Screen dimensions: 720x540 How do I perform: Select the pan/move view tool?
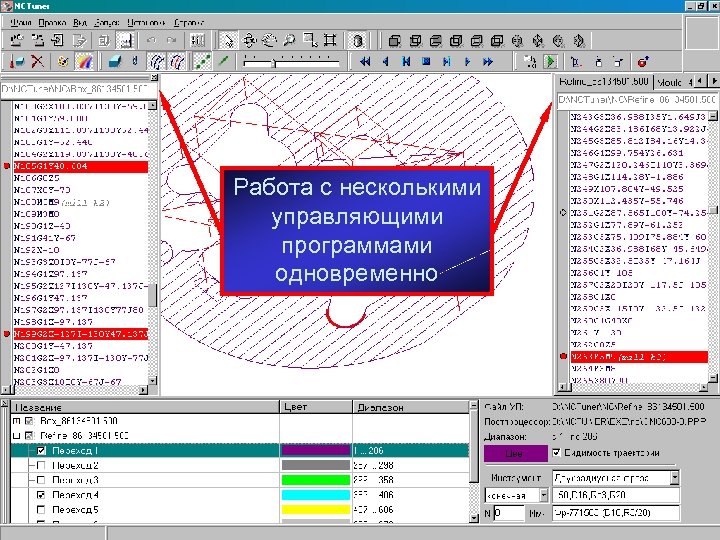point(249,40)
